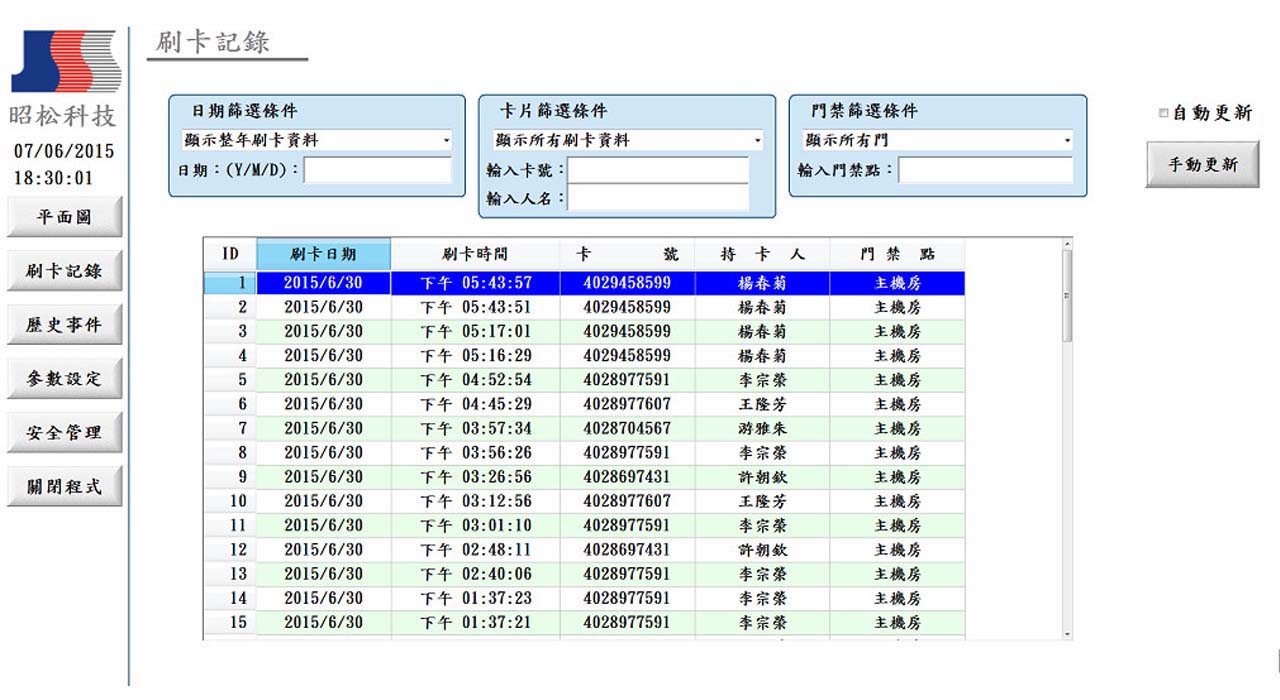Click the 下午 05:43:57 time cell
This screenshot has height=700, width=1280.
[475, 283]
